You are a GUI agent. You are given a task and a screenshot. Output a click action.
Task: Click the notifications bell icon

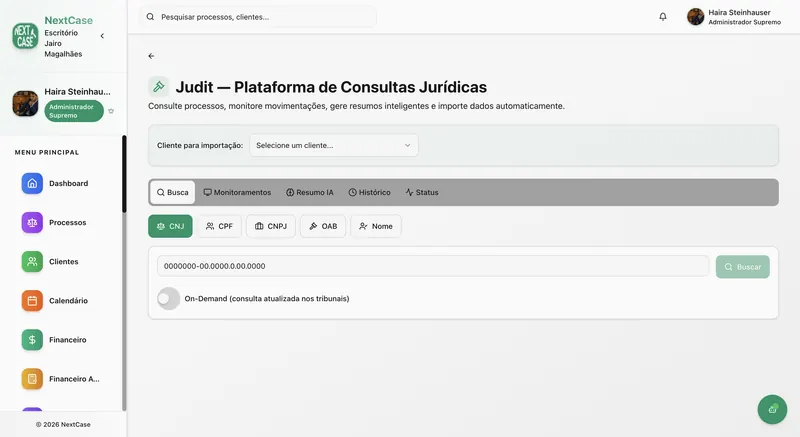coord(663,17)
